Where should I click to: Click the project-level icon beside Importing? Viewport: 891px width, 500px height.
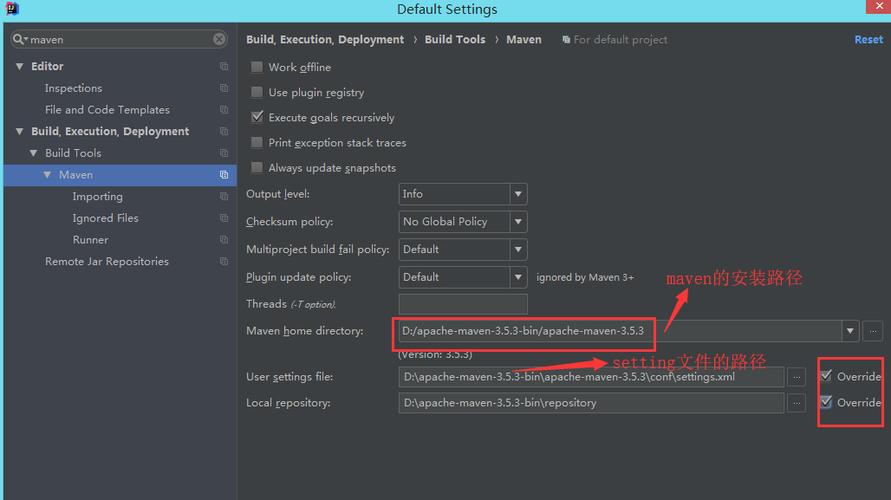(x=224, y=197)
